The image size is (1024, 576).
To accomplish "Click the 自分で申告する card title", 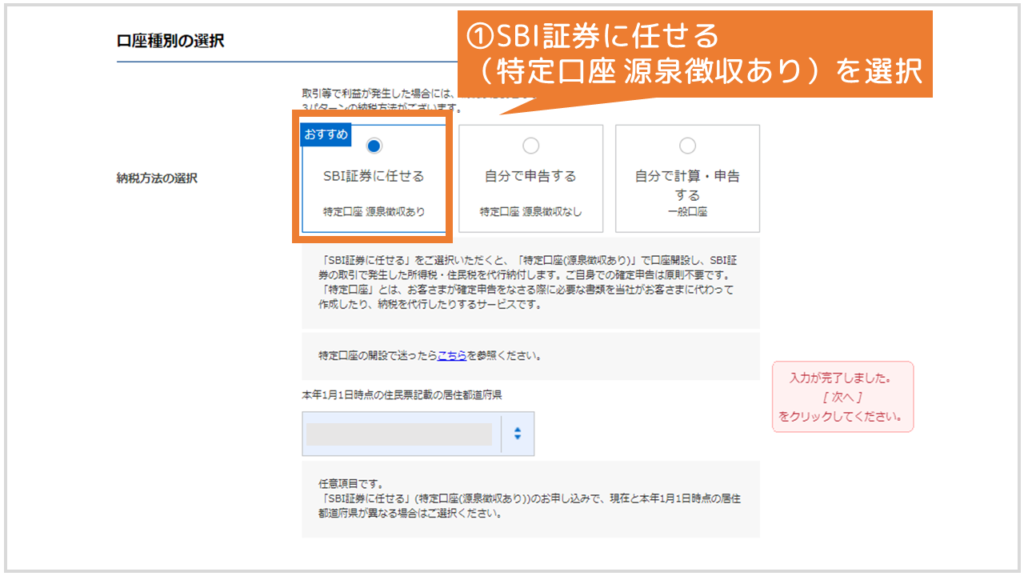I will tap(531, 176).
